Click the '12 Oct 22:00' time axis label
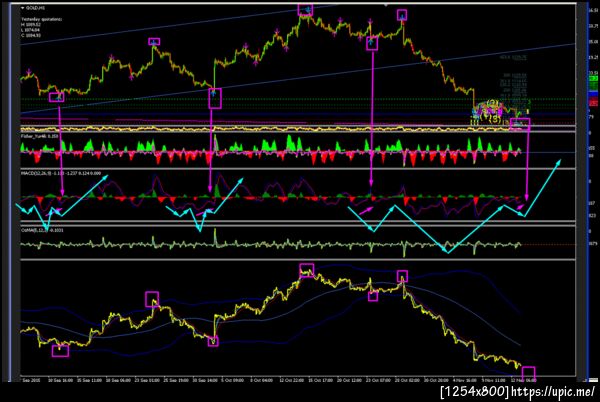This screenshot has height=402, width=600. 292,381
